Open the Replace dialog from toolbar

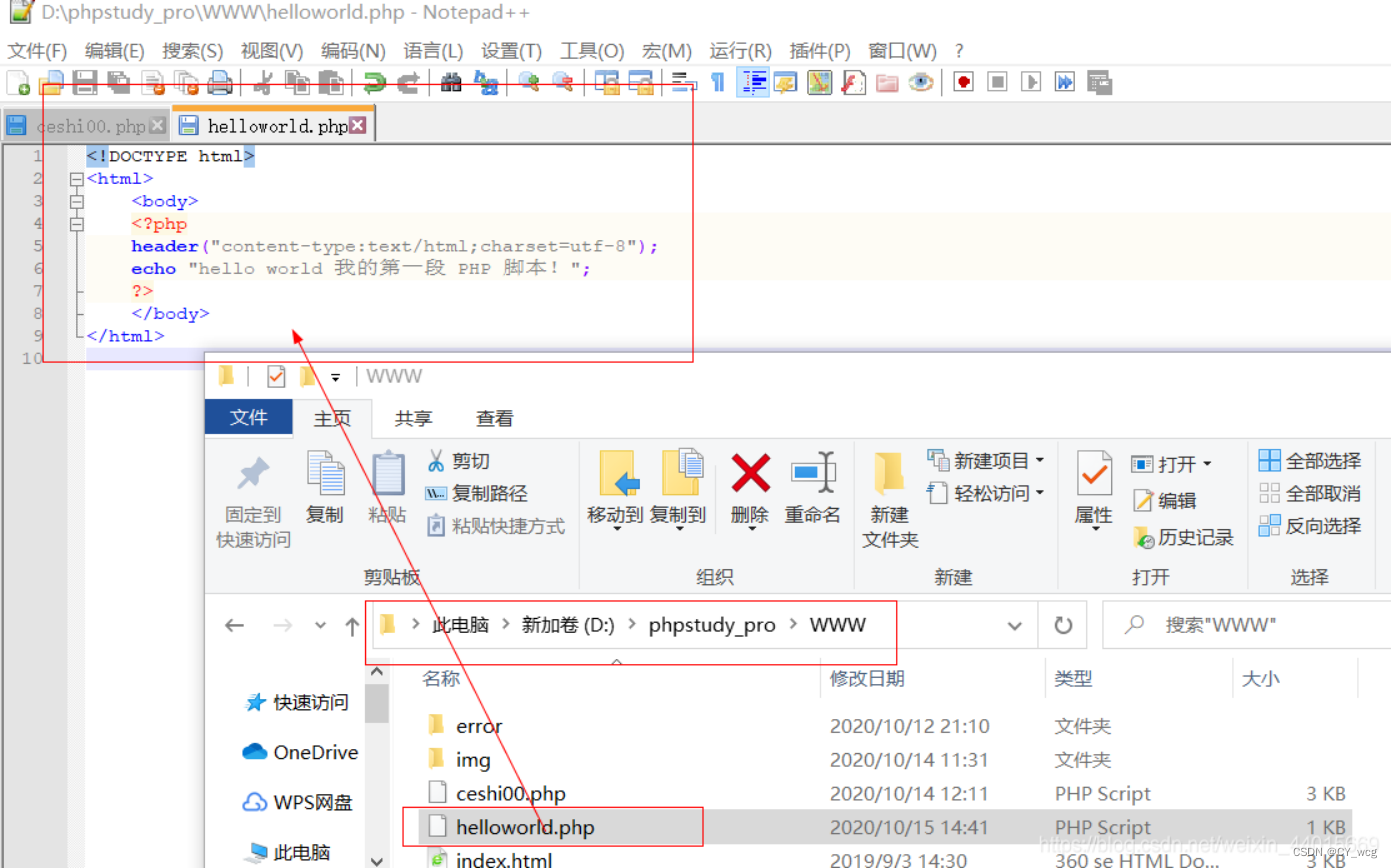[485, 83]
